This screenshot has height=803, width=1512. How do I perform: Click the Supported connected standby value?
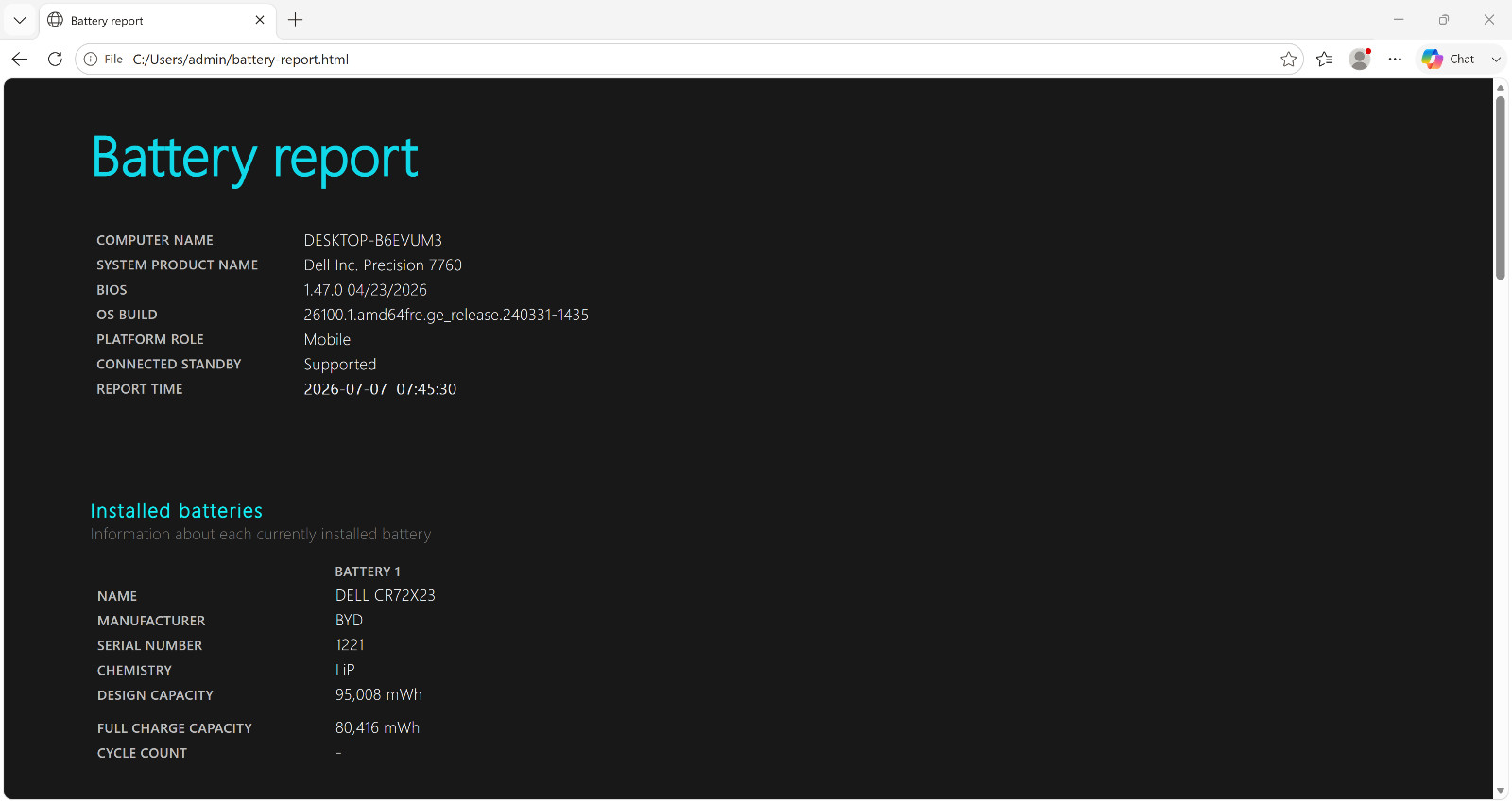tap(340, 365)
